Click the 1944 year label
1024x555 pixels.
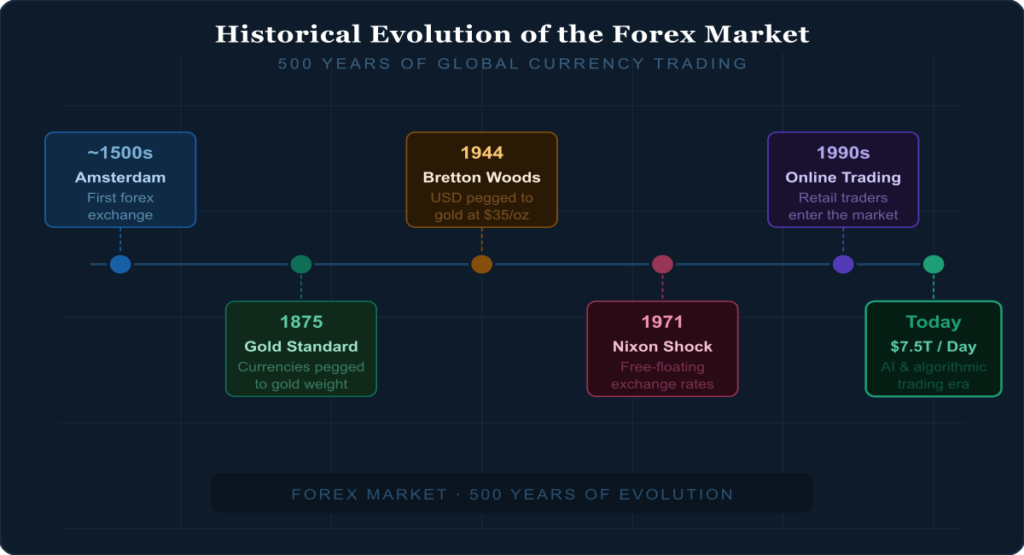point(481,153)
